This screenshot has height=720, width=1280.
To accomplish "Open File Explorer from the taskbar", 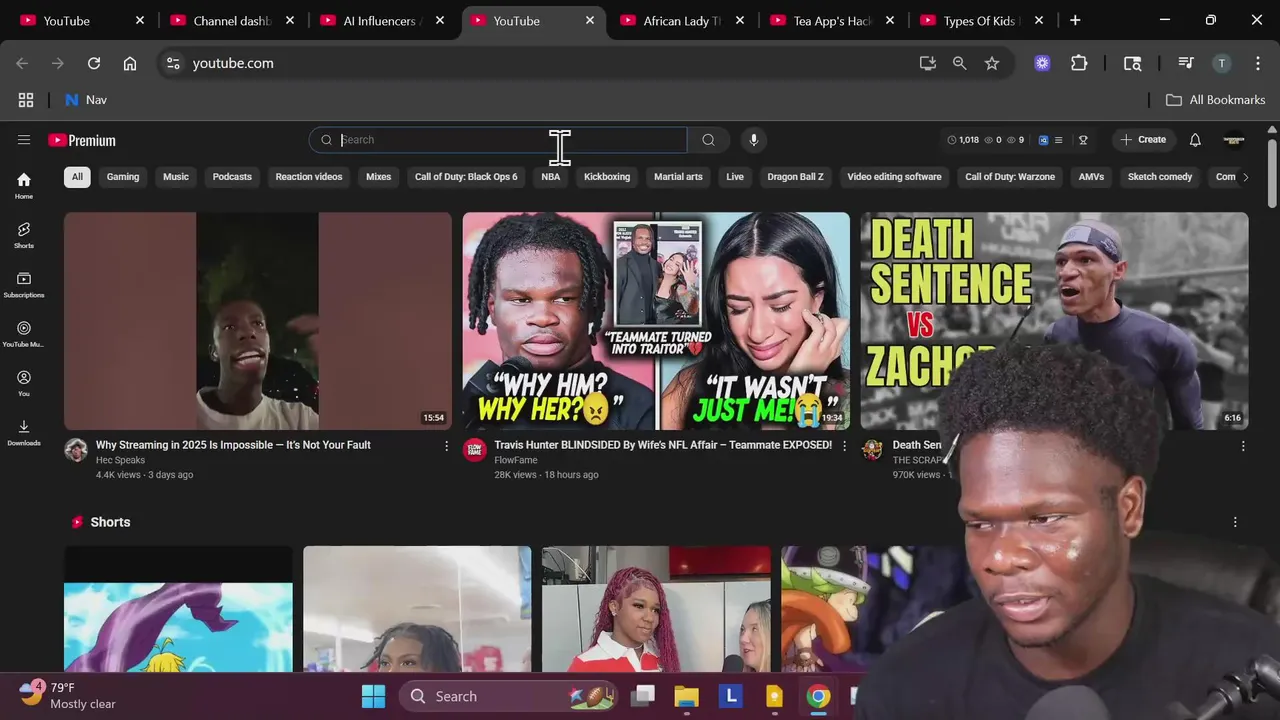I will pos(686,696).
